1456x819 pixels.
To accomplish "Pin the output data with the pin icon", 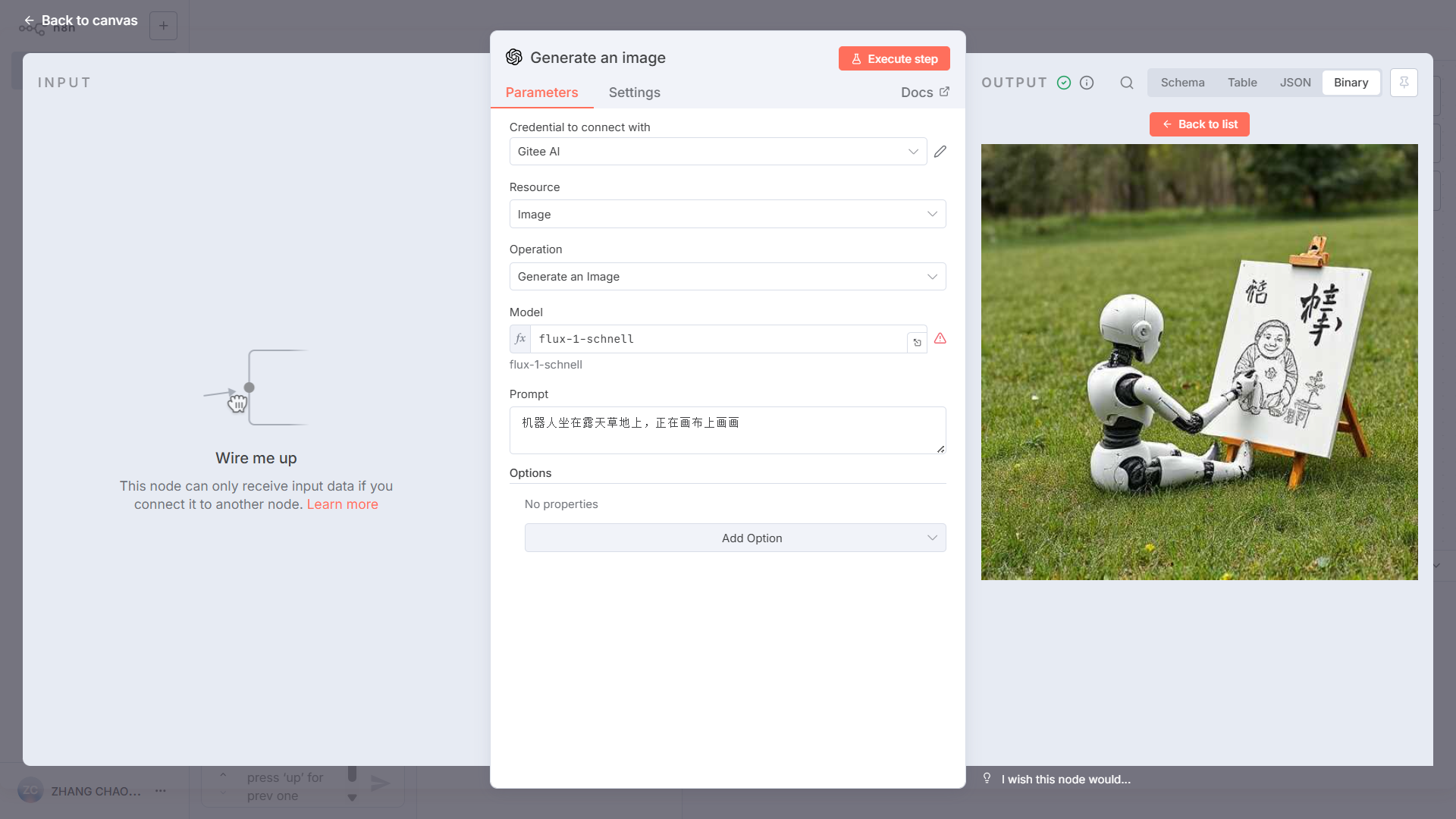I will click(1404, 83).
